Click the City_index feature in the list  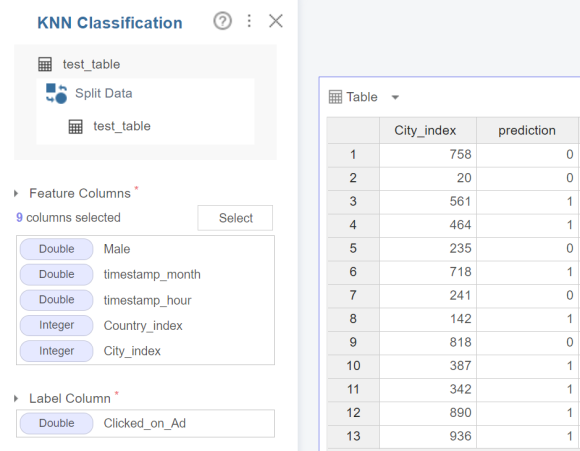145,351
